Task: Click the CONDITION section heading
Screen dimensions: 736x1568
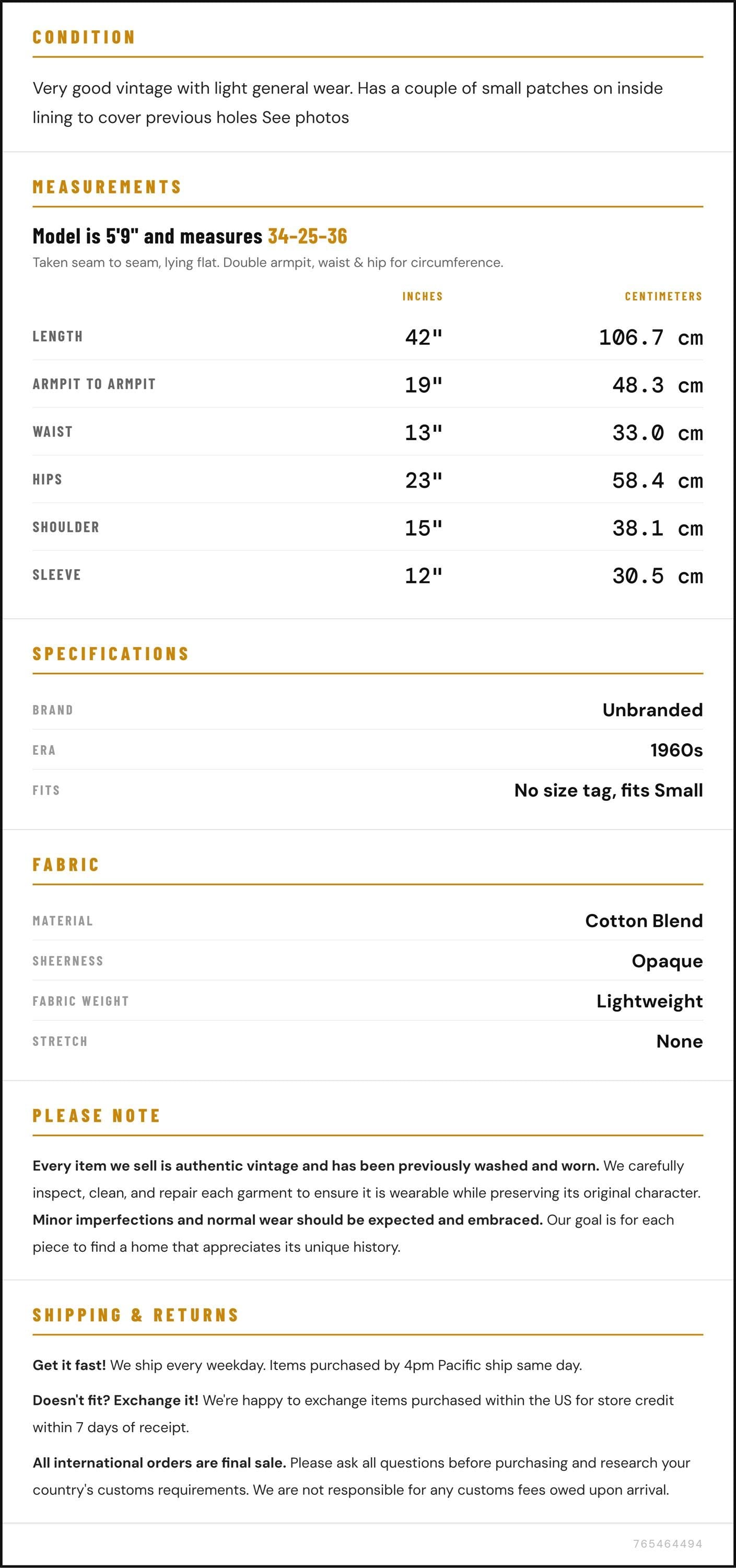Action: click(84, 37)
